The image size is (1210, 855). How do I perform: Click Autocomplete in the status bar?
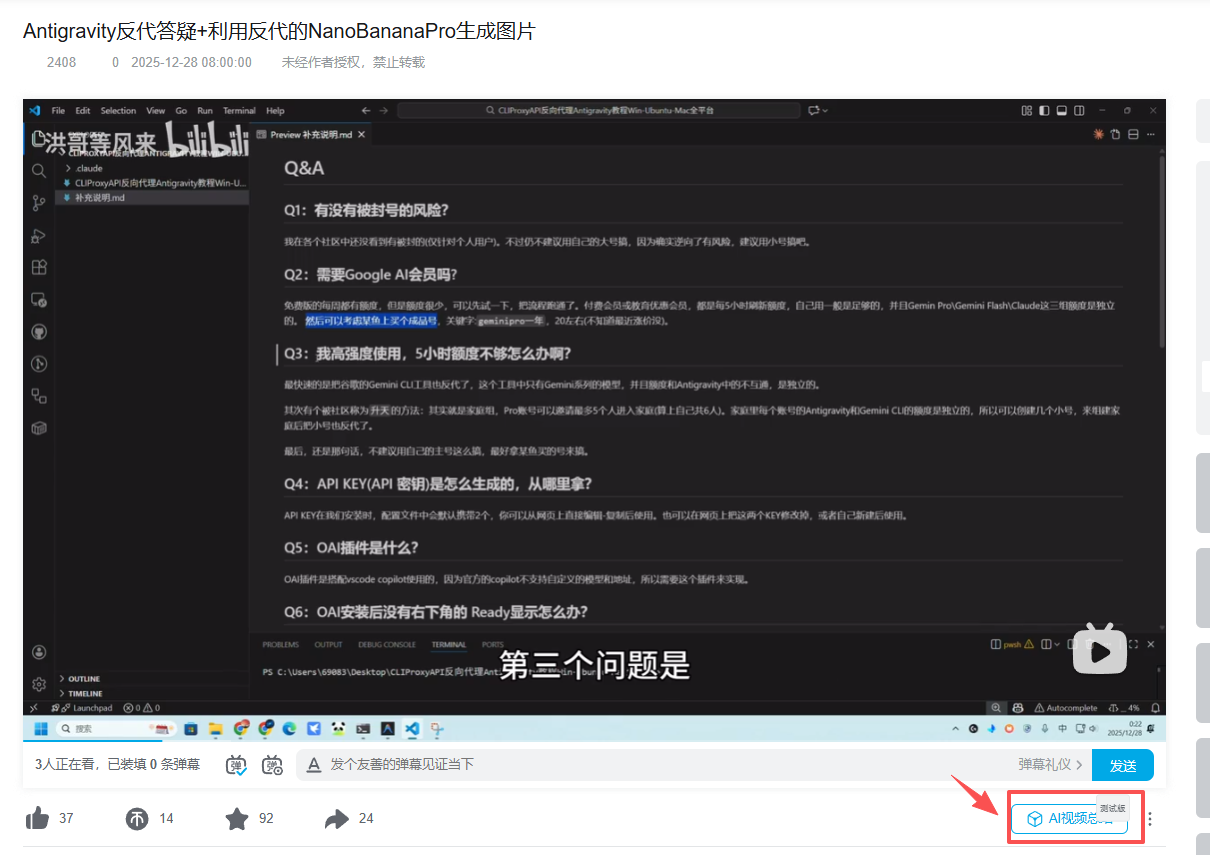point(1066,708)
